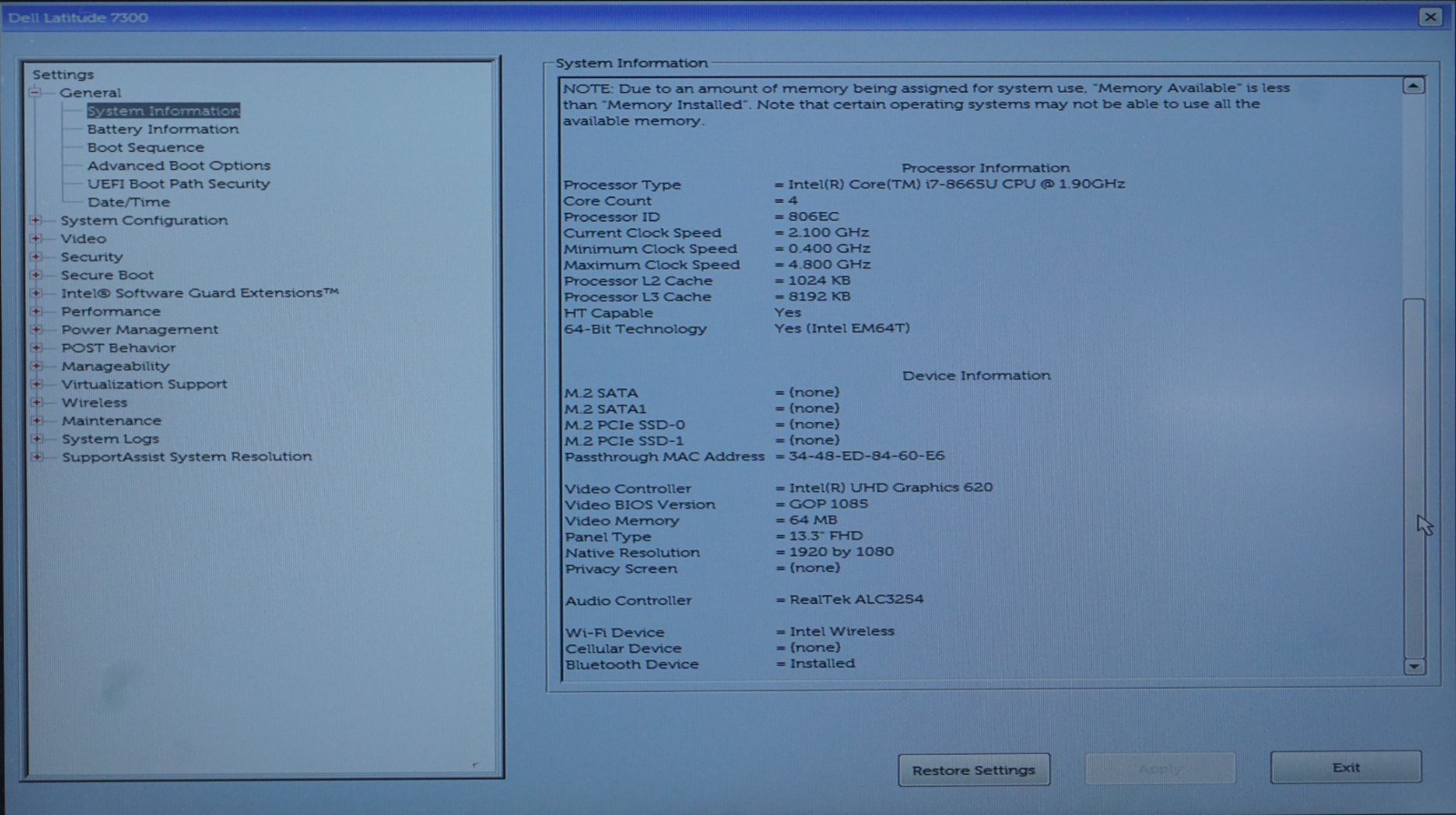Select the Performance category label

[x=111, y=311]
